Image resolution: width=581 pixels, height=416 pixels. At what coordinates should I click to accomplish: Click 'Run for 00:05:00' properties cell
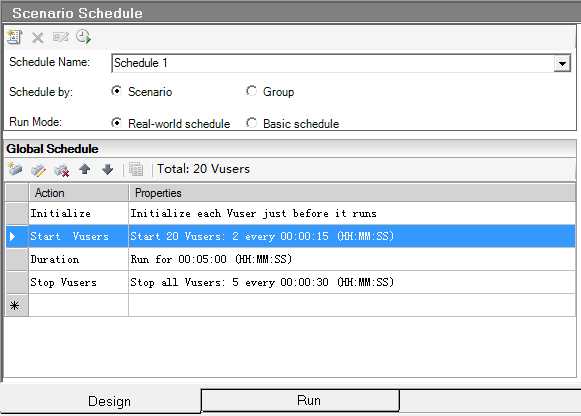point(352,259)
